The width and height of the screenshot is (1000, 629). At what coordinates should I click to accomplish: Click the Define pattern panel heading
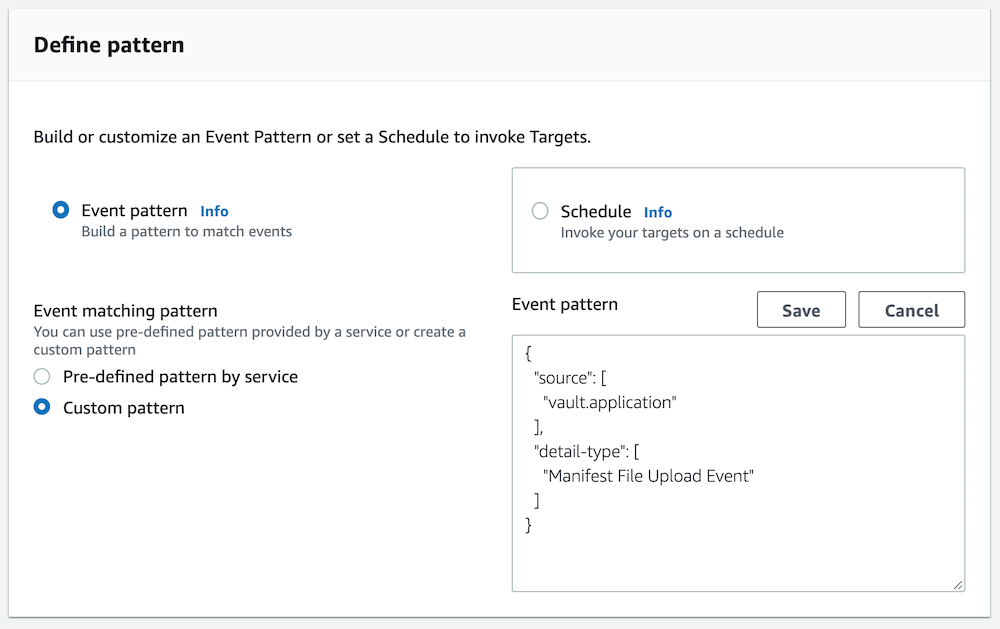click(109, 45)
